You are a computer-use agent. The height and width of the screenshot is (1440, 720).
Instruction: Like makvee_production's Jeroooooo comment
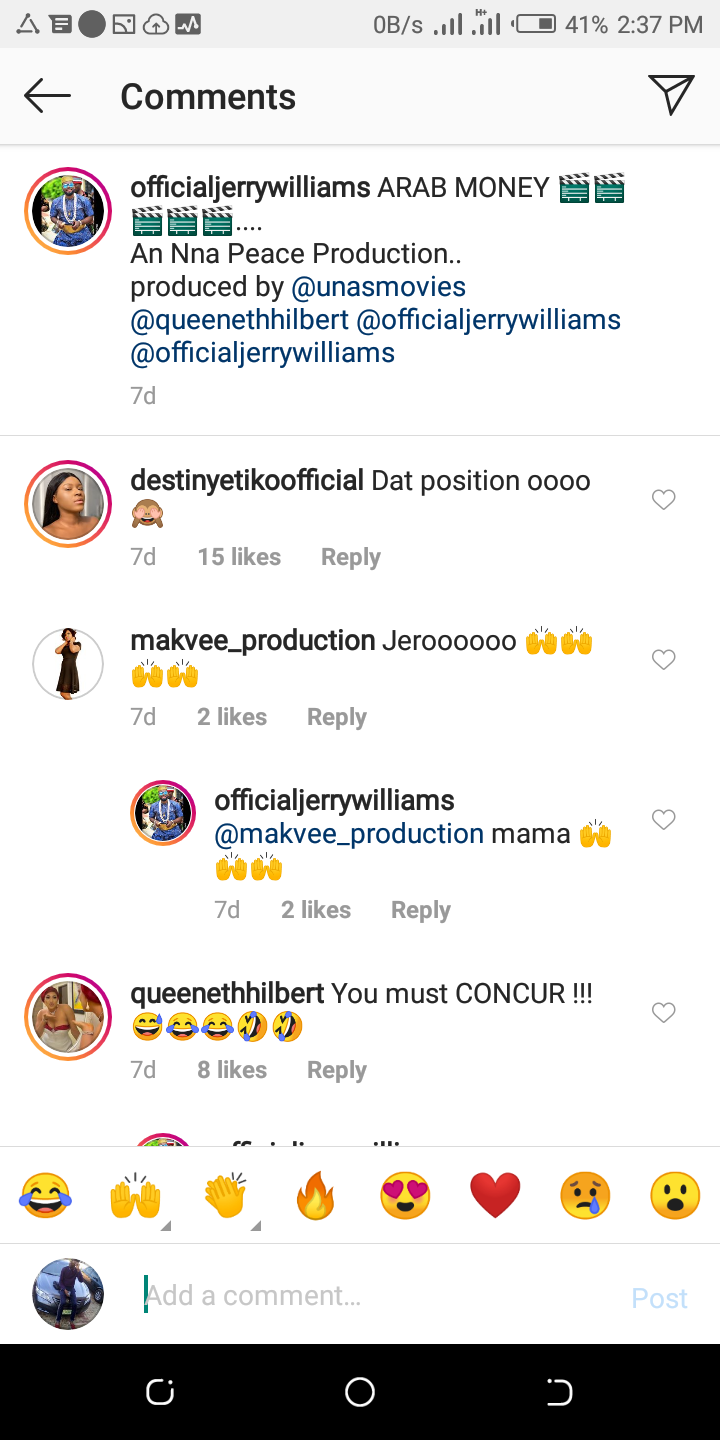(x=664, y=660)
